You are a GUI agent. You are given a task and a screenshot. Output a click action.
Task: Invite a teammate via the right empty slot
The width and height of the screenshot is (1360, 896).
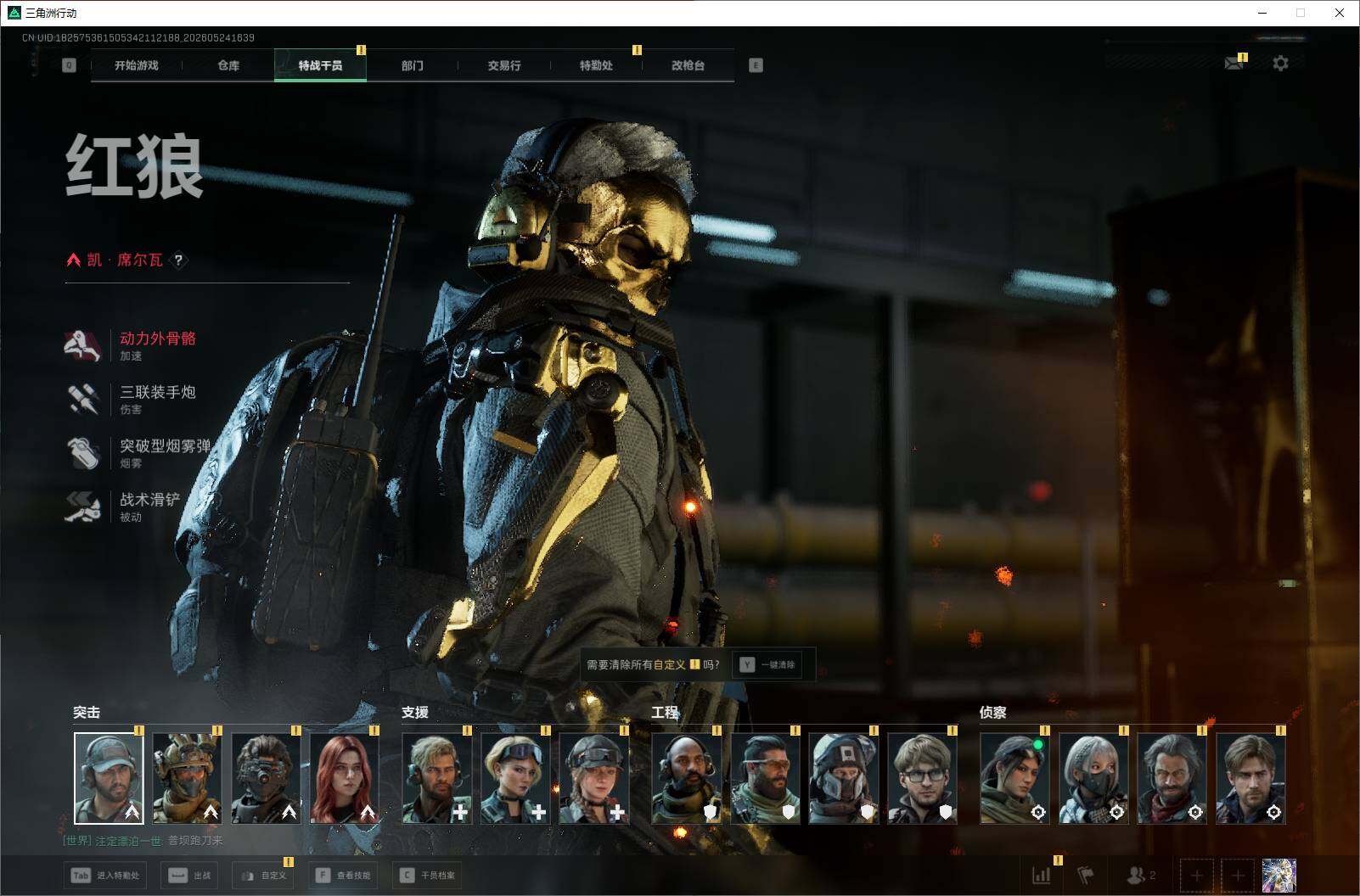point(1238,875)
